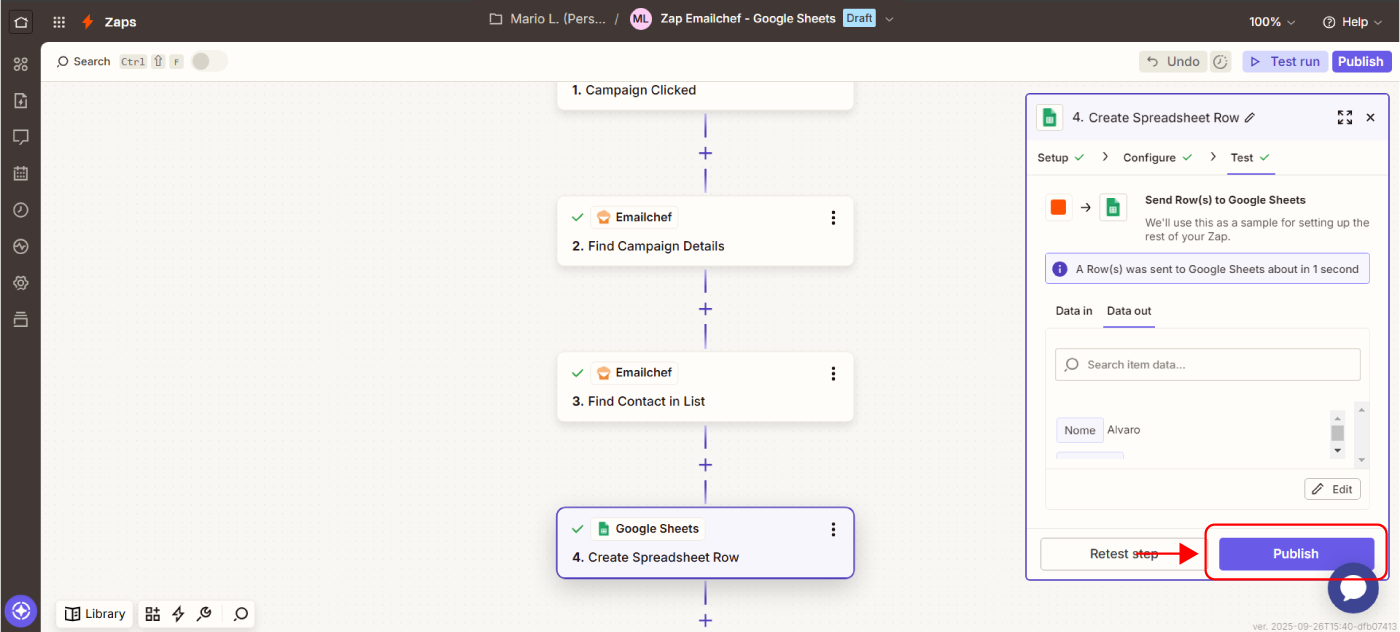Open the settings gear in left sidebar
This screenshot has width=1400, height=632.
pyautogui.click(x=20, y=283)
